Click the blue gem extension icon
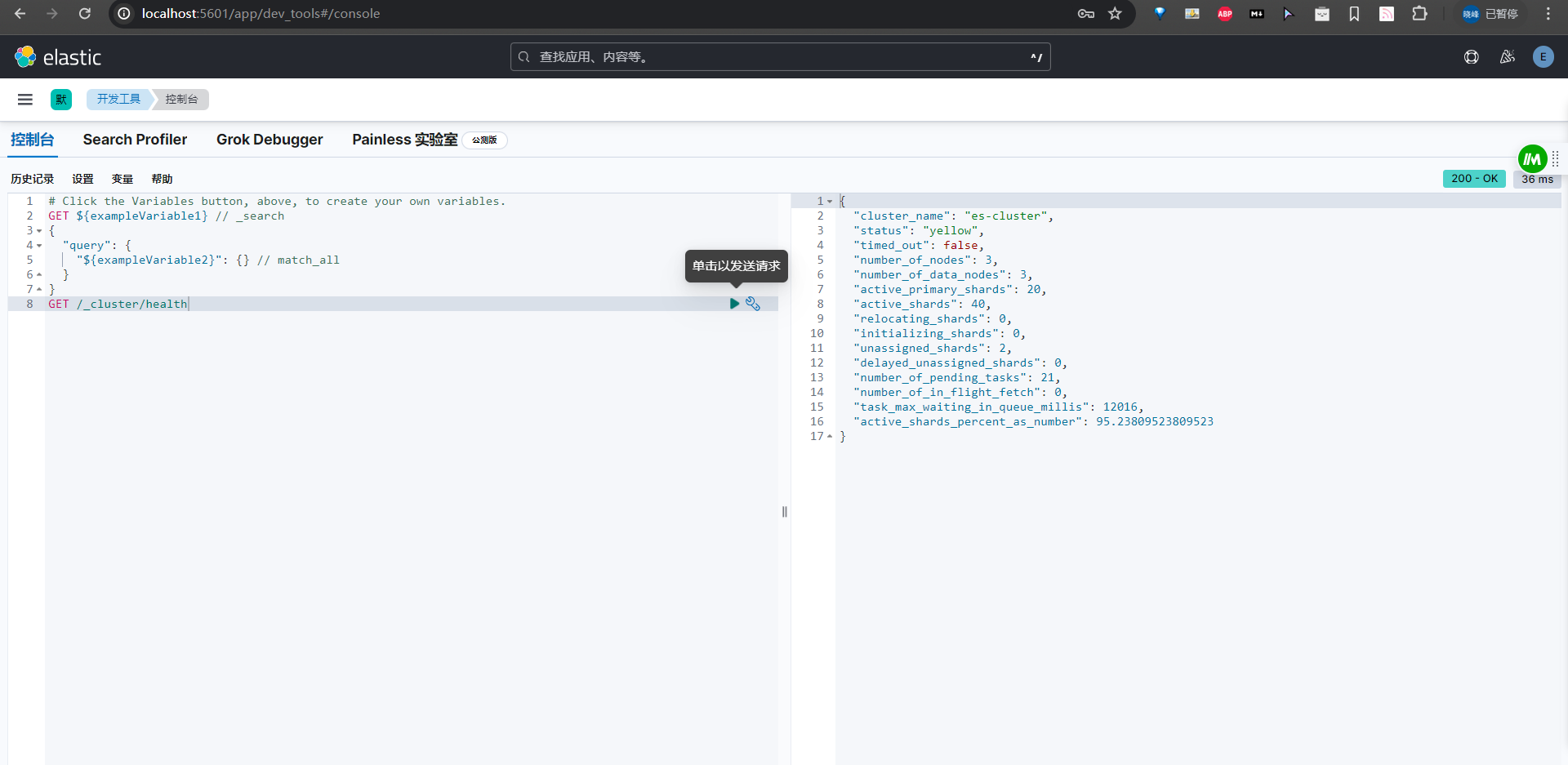The height and width of the screenshot is (765, 1568). tap(1160, 14)
